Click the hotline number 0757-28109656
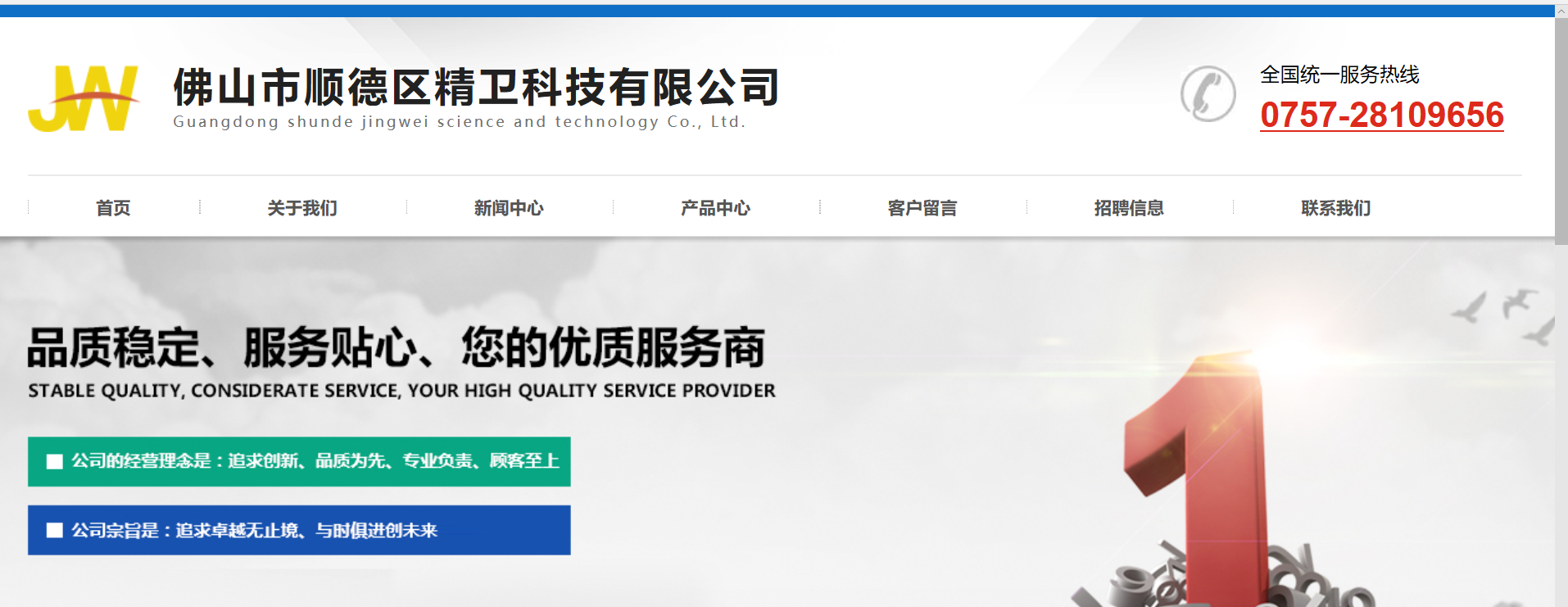Screen dimensions: 1568x607 pyautogui.click(x=1381, y=116)
